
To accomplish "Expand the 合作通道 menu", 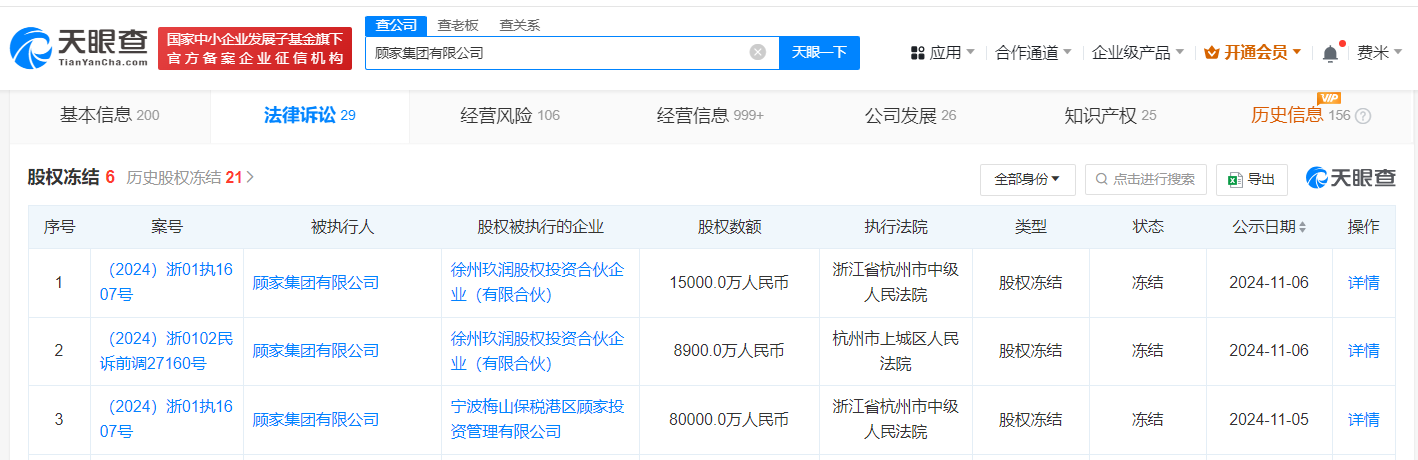I will click(1034, 53).
